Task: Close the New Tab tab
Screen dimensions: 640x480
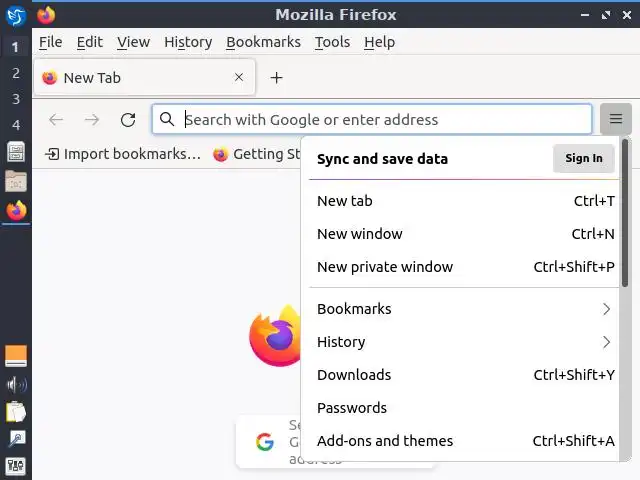Action: coord(239,77)
